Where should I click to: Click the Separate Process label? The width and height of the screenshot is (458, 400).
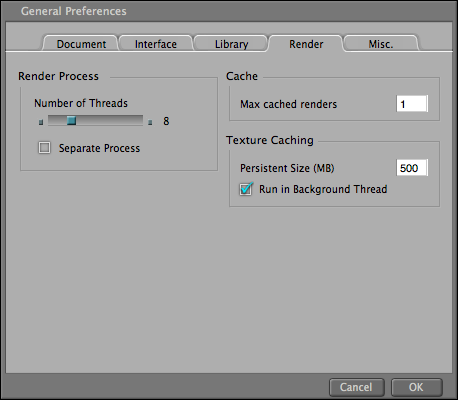[x=99, y=148]
